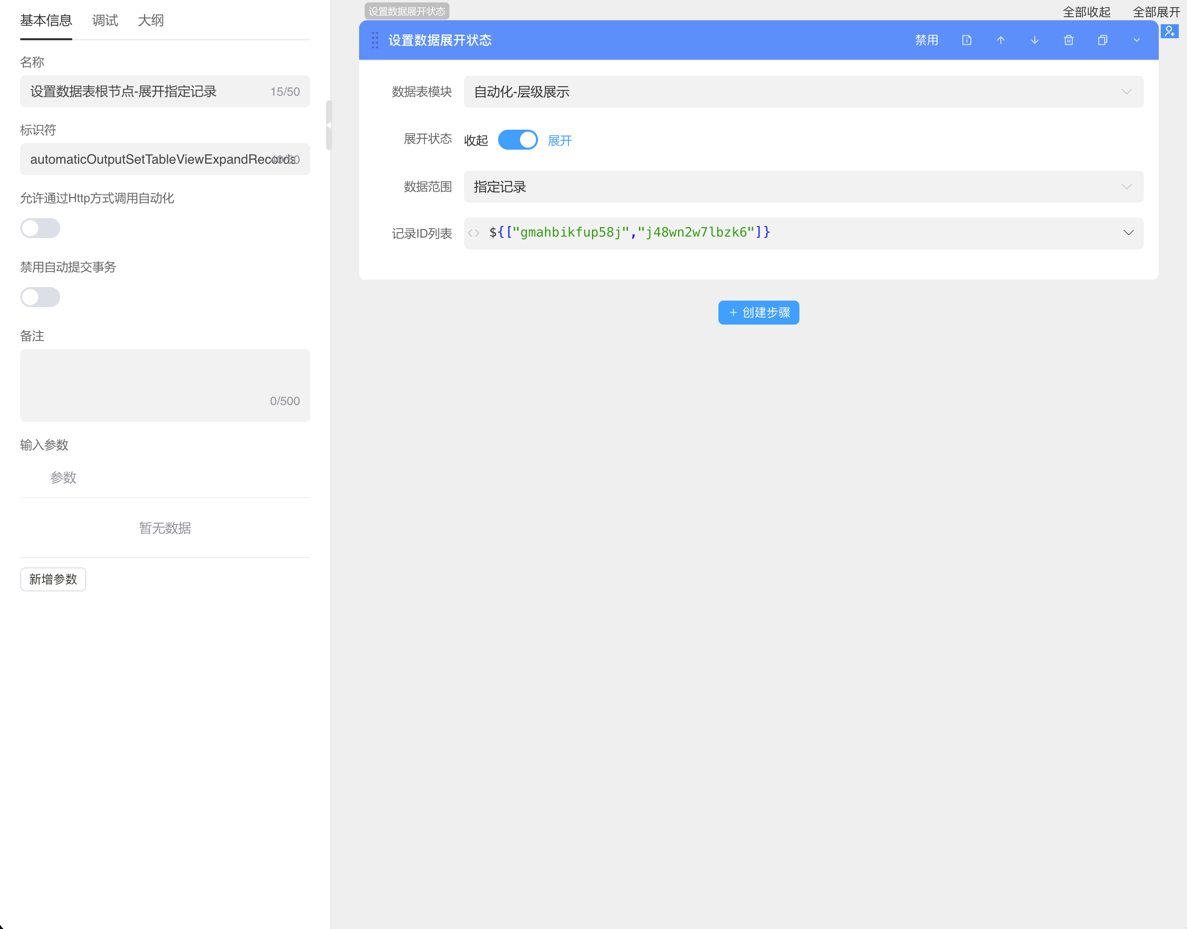The width and height of the screenshot is (1187, 929).
Task: Click the 创建步骤 button
Action: (758, 313)
